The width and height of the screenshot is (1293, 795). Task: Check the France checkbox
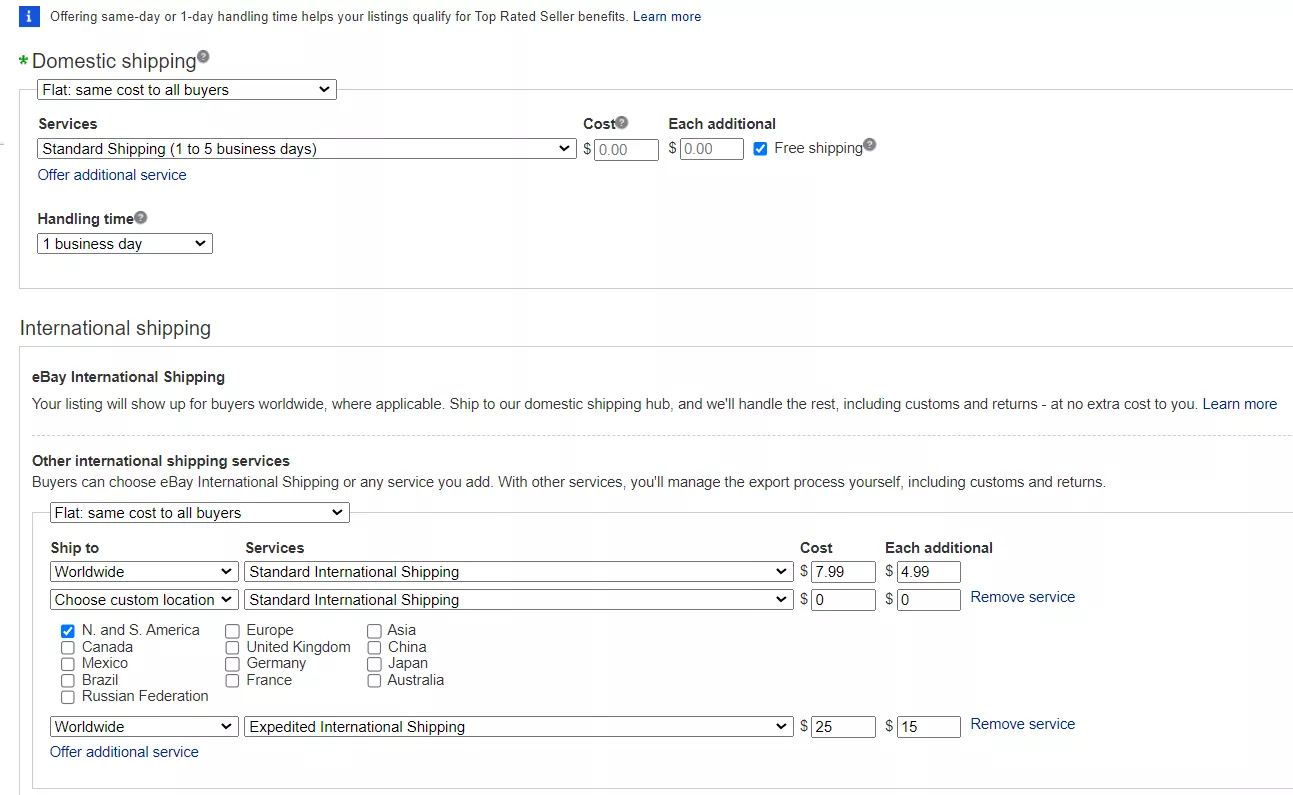(232, 681)
